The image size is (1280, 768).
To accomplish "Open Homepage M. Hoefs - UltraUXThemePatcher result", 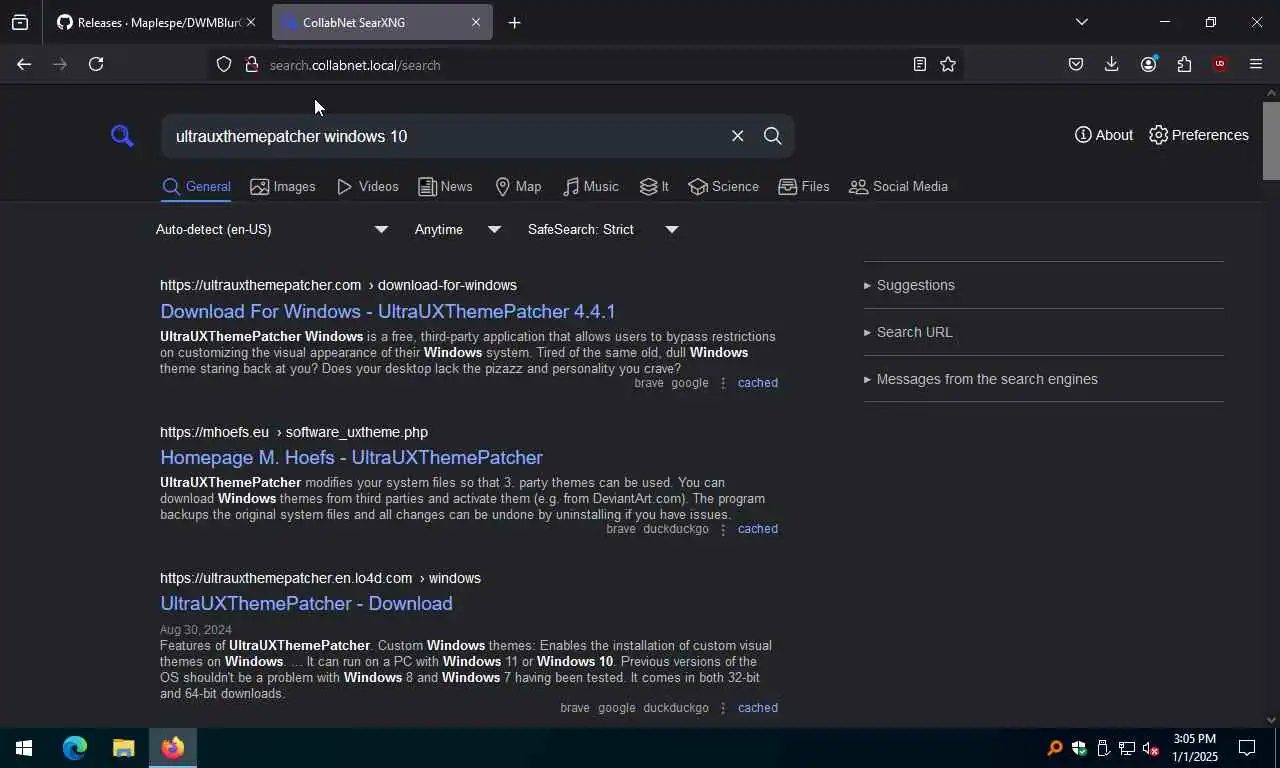I will click(351, 457).
